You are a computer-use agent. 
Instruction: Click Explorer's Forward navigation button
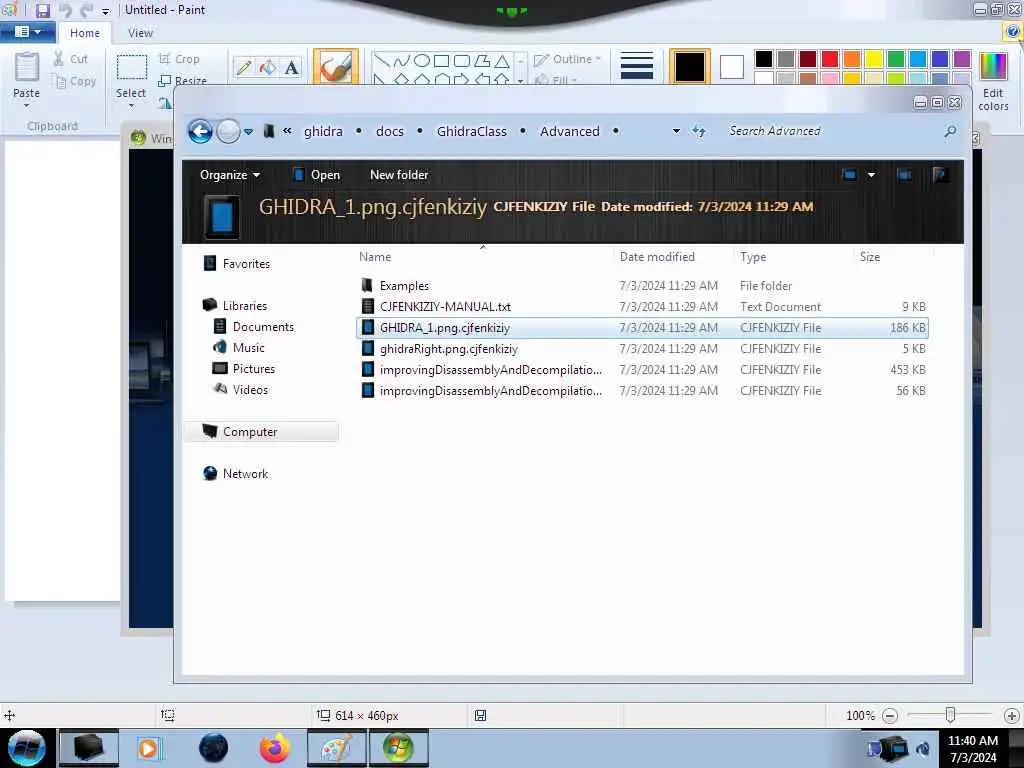tap(228, 131)
